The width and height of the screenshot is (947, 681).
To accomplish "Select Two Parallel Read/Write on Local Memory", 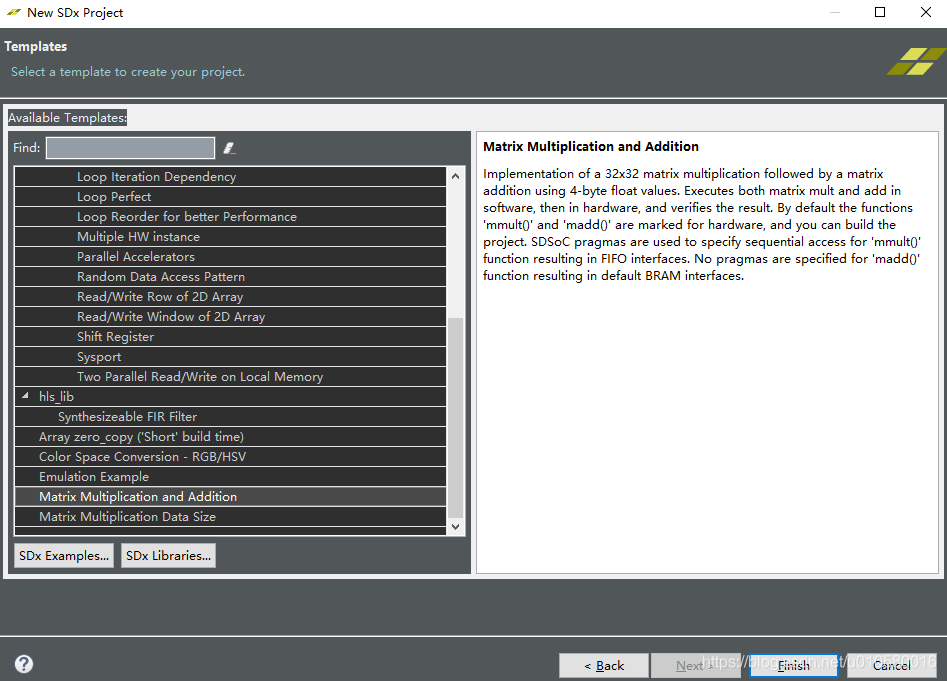I will coord(230,376).
